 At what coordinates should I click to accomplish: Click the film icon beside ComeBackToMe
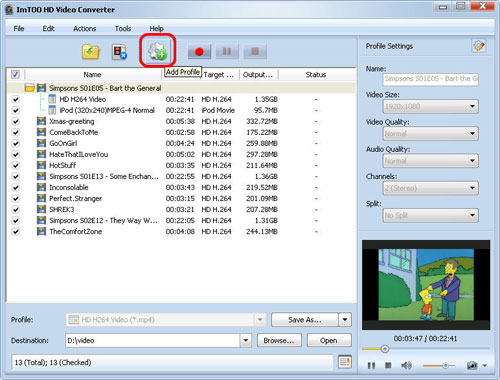pos(41,132)
